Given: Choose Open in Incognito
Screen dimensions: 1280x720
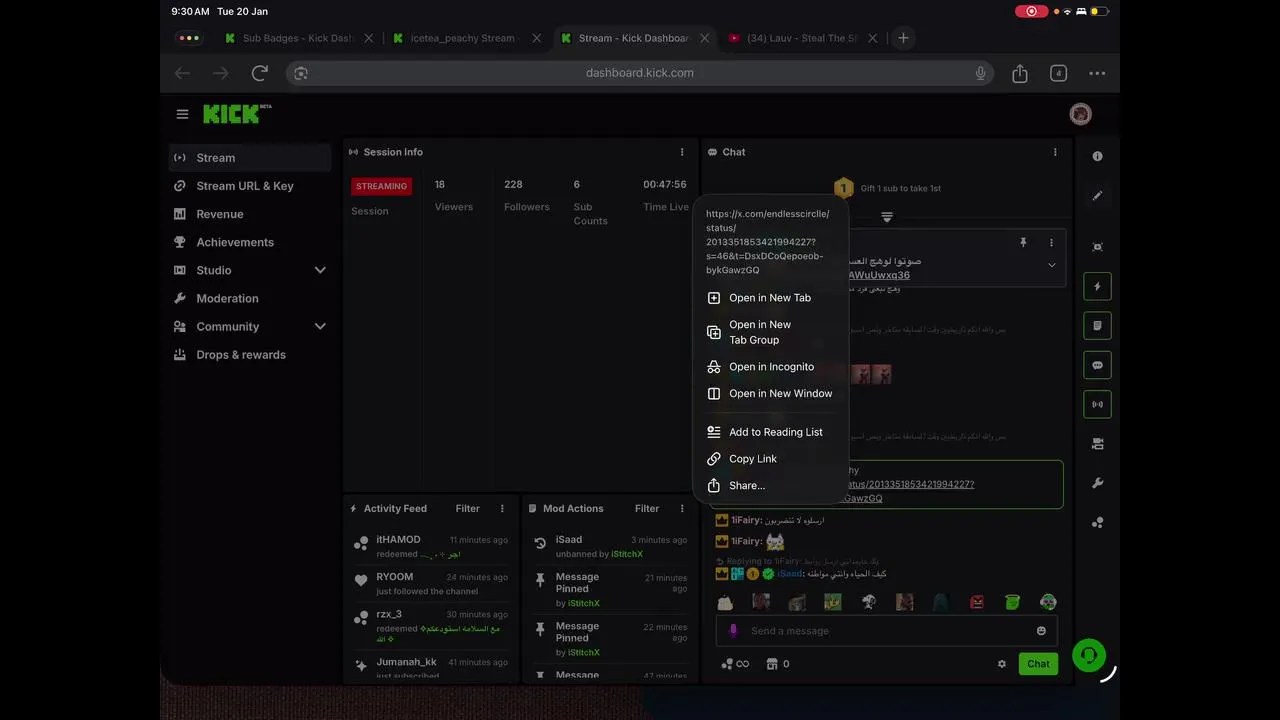Looking at the screenshot, I should point(771,367).
